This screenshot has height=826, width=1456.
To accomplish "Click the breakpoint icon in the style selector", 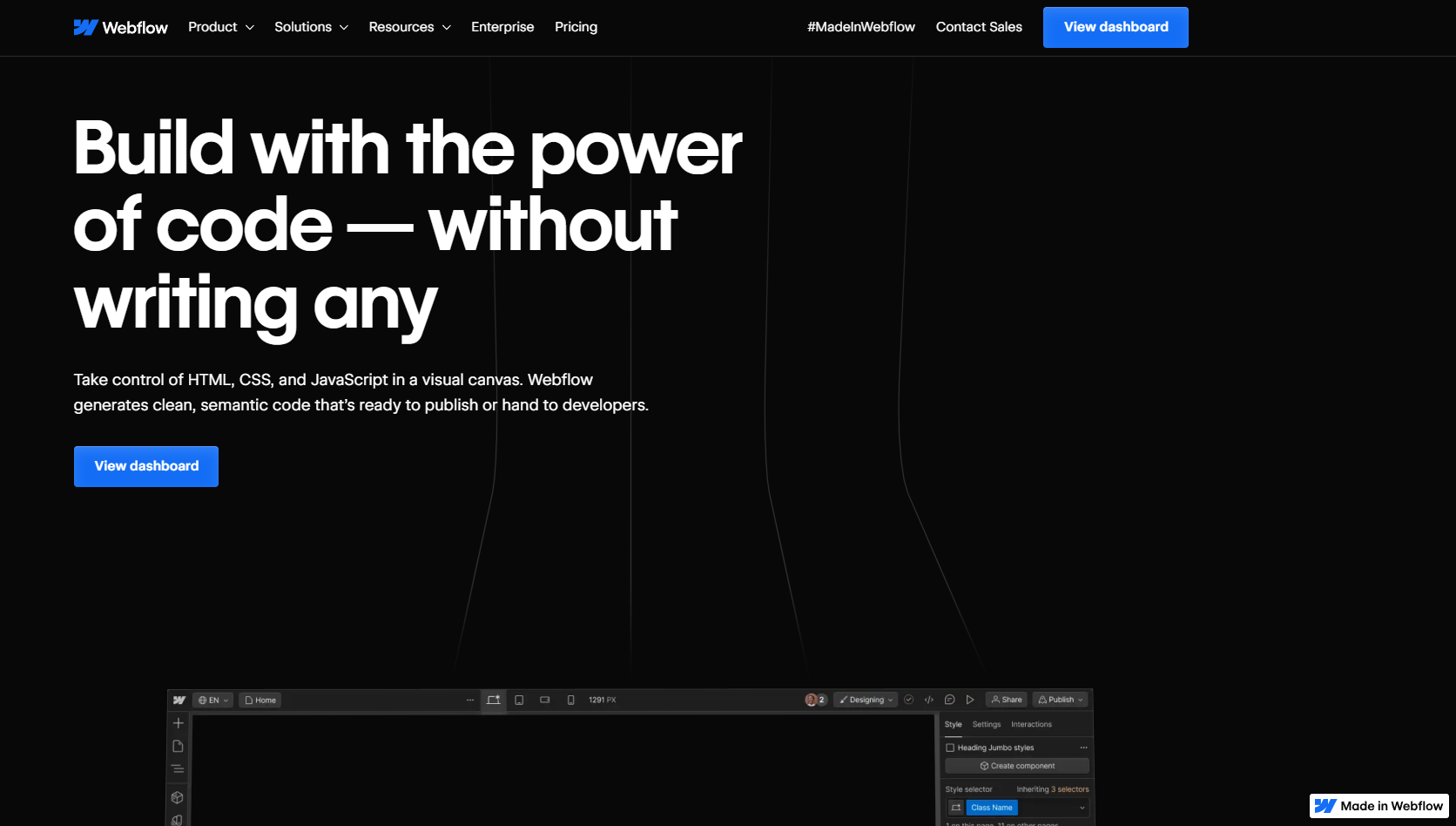I will pyautogui.click(x=955, y=808).
